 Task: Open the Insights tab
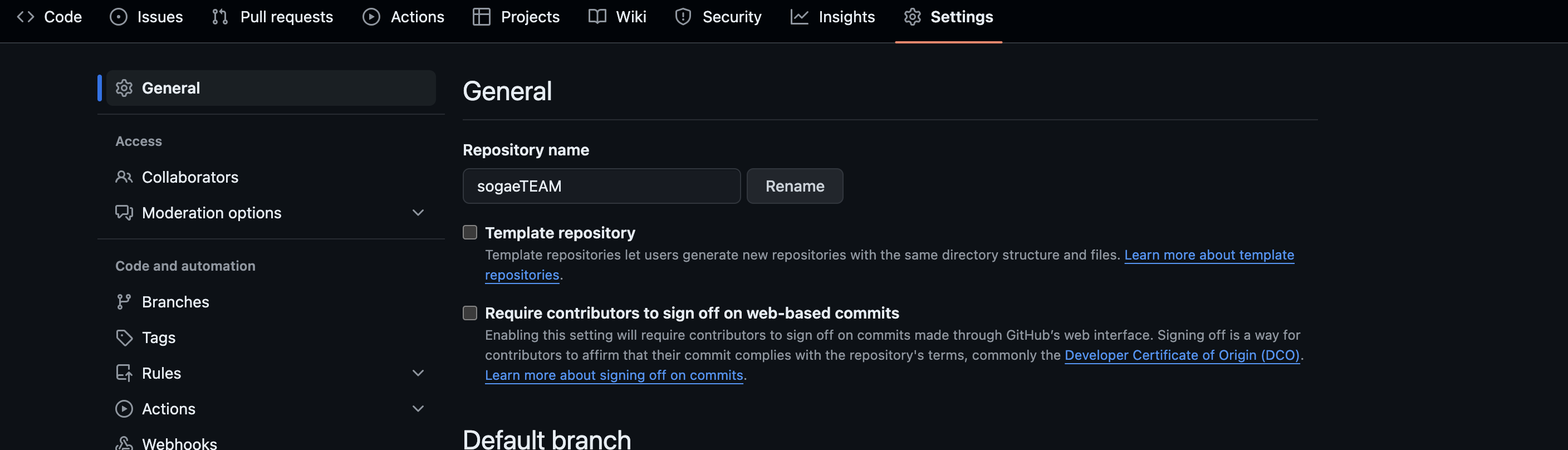[832, 17]
